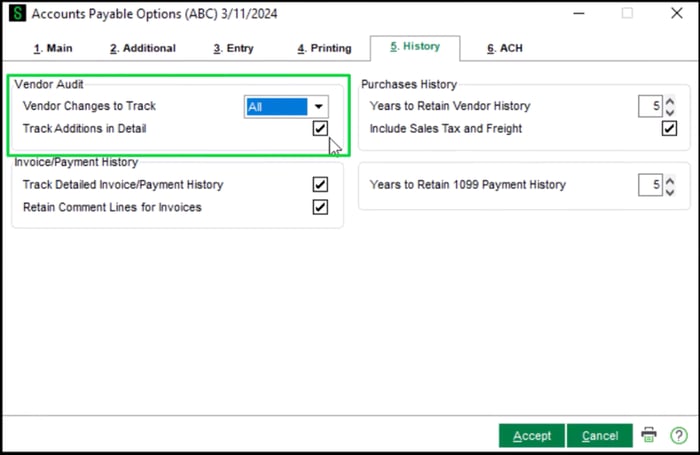Go to the Entry tab

click(x=234, y=48)
